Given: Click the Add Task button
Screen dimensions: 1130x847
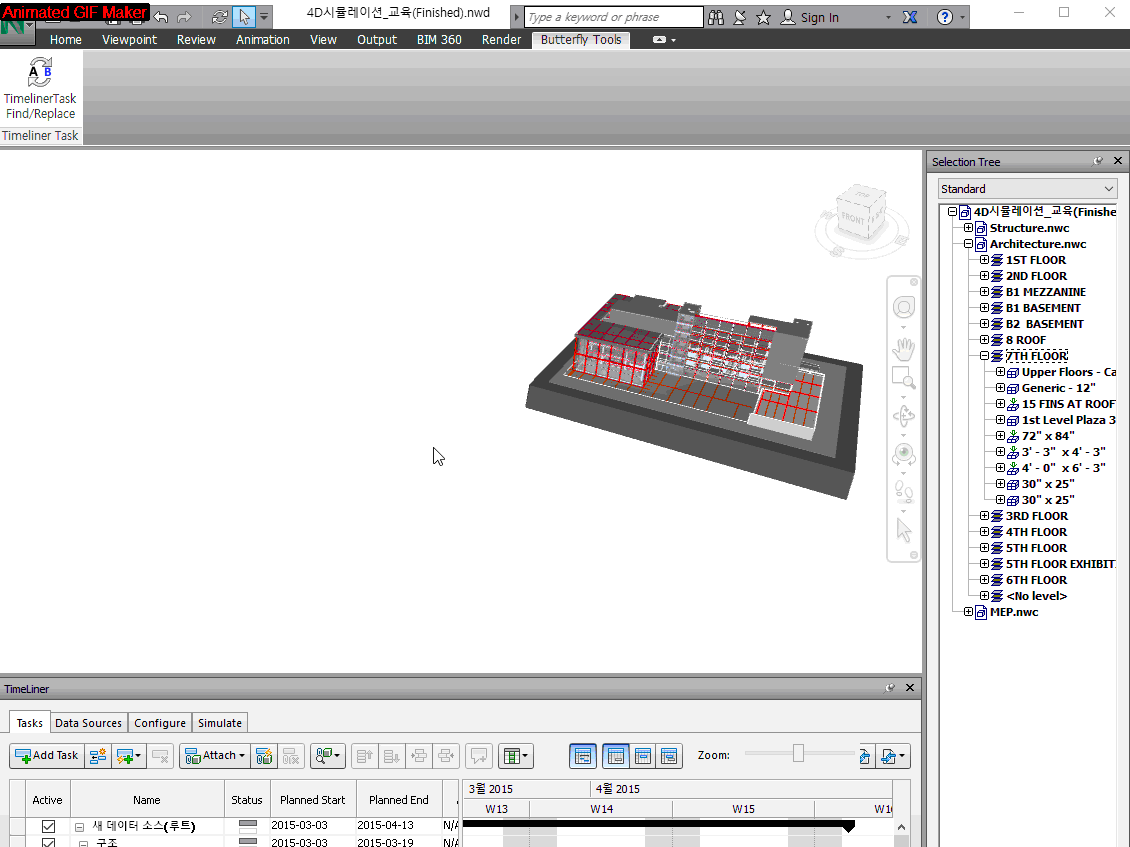Looking at the screenshot, I should (x=46, y=756).
